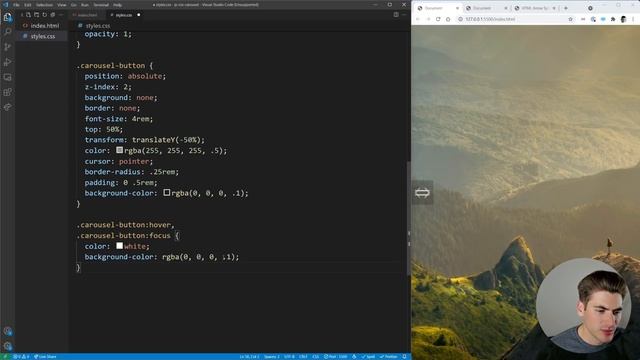Collapse all folders in Explorer
This screenshot has height=360, width=640.
click(x=53, y=15)
